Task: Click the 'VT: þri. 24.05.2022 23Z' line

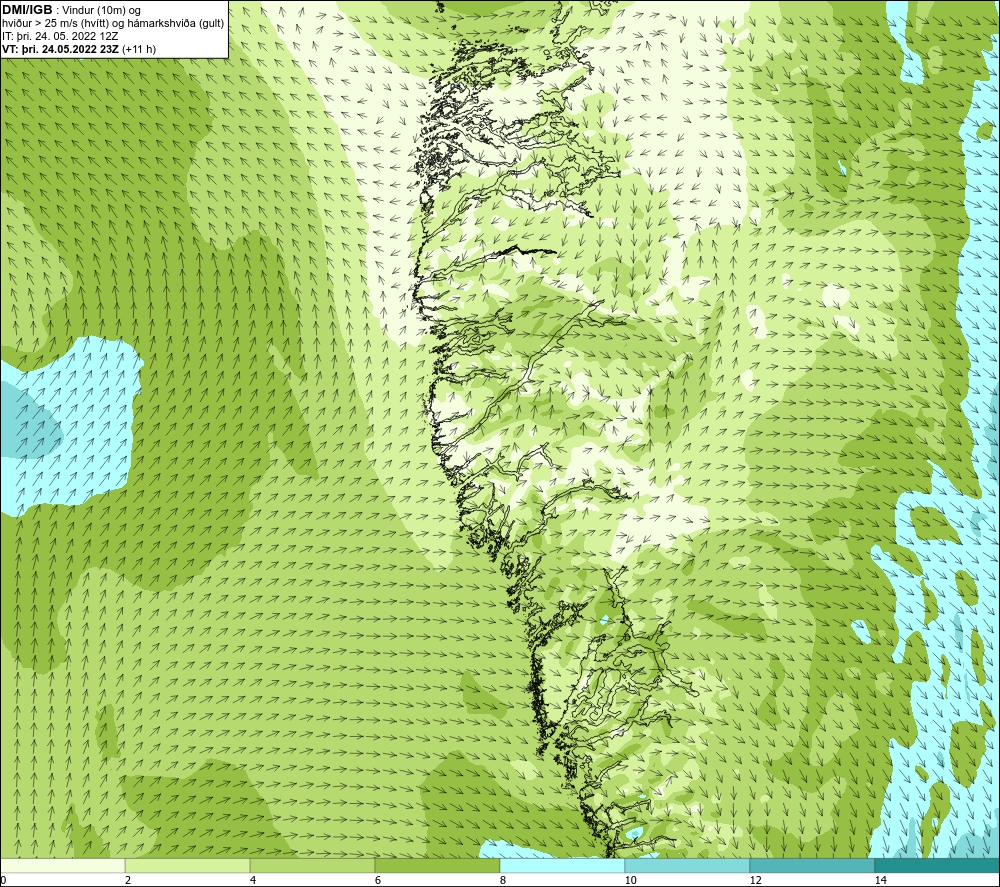Action: 61,48
